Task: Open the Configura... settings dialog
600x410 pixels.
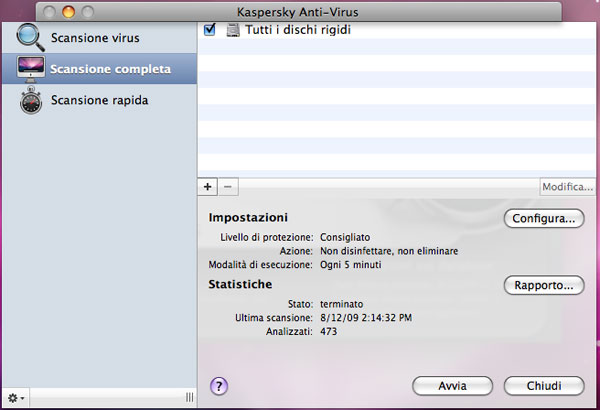Action: [544, 218]
